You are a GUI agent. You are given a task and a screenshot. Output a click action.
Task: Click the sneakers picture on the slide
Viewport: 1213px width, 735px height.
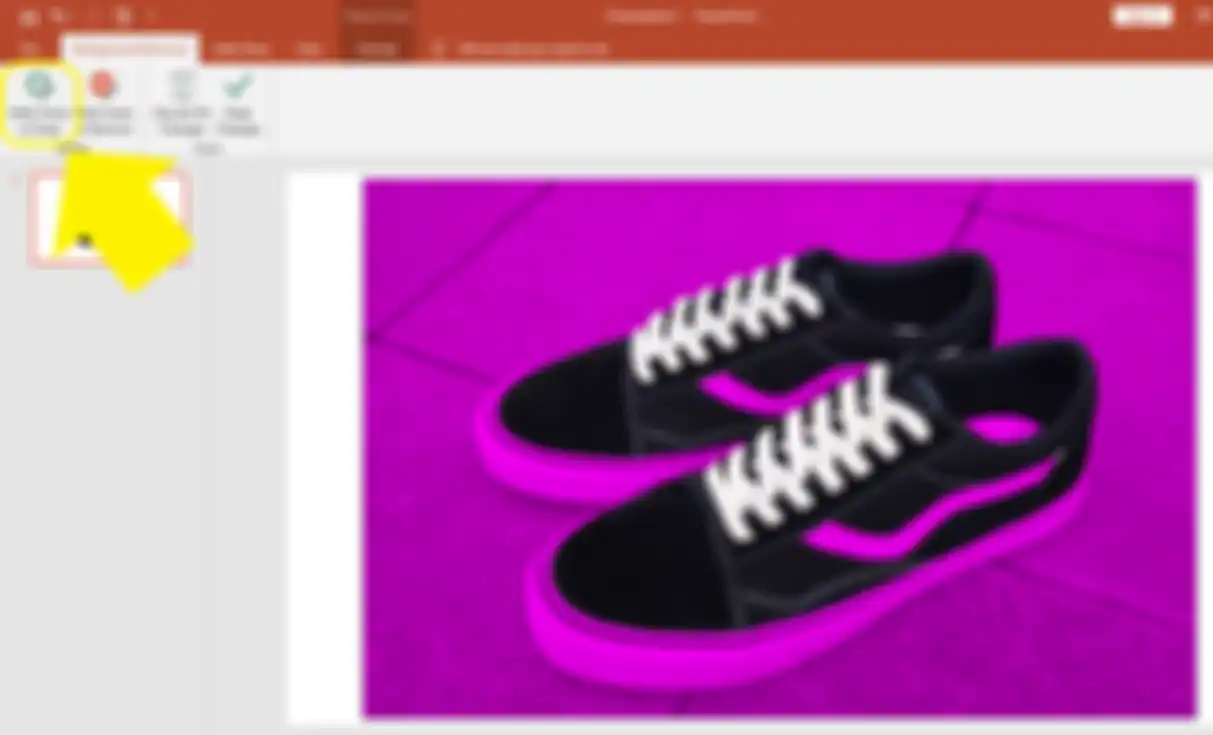(779, 448)
